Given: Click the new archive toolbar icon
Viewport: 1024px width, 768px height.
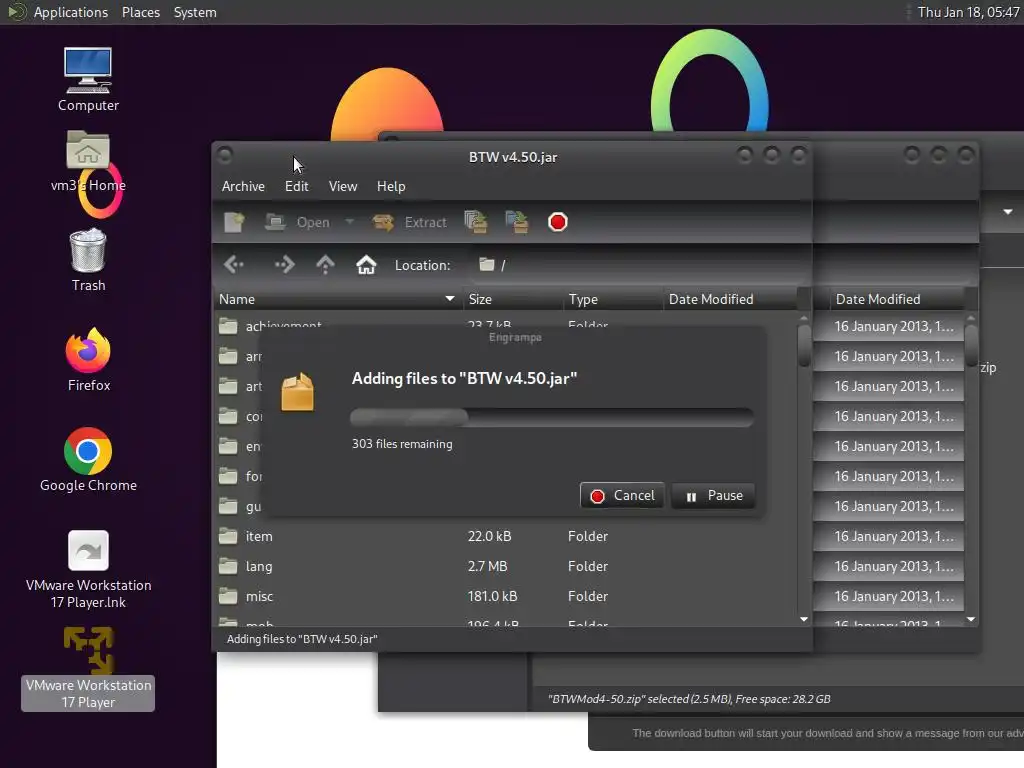Looking at the screenshot, I should 234,223.
